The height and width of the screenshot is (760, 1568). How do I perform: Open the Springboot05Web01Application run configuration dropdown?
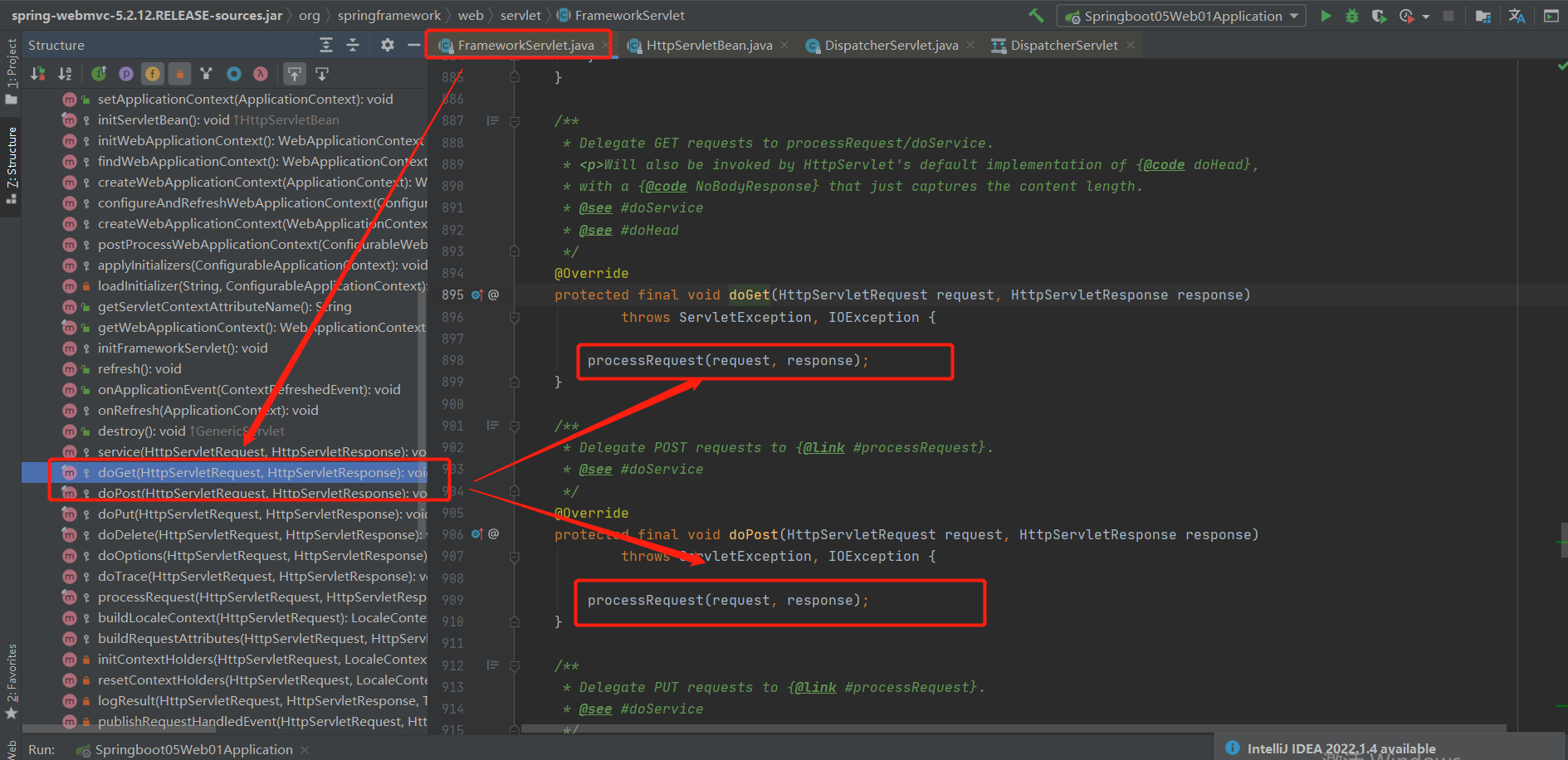[x=1181, y=16]
